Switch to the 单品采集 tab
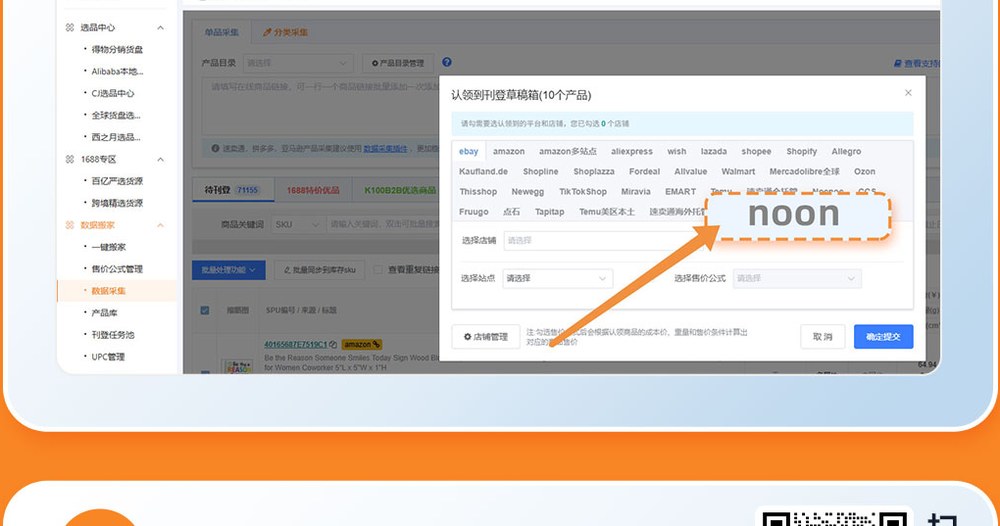1000x526 pixels. click(x=221, y=32)
